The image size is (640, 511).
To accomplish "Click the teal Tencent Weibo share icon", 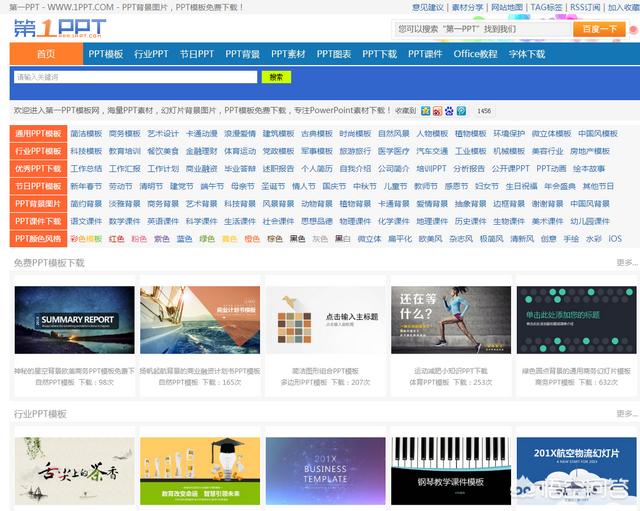I will 461,111.
